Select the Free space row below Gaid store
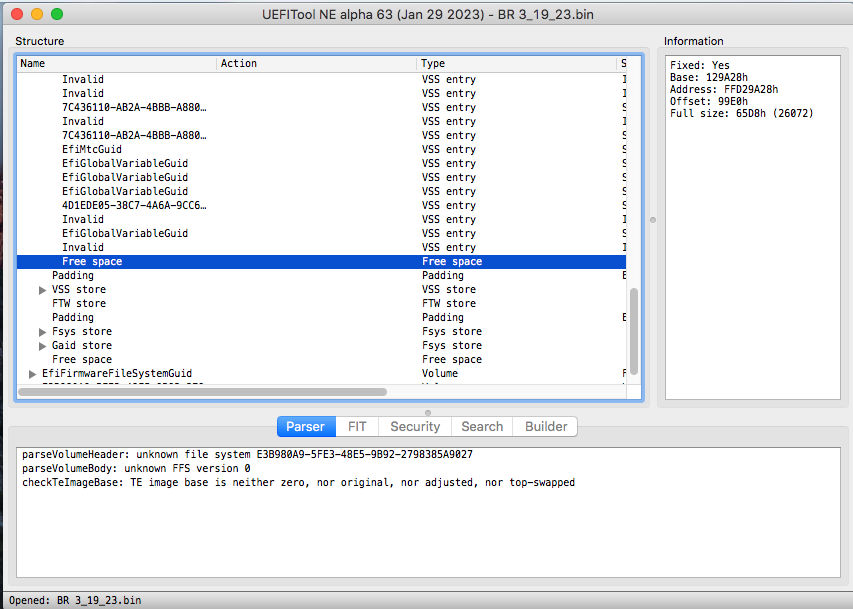Image resolution: width=853 pixels, height=609 pixels. point(322,360)
